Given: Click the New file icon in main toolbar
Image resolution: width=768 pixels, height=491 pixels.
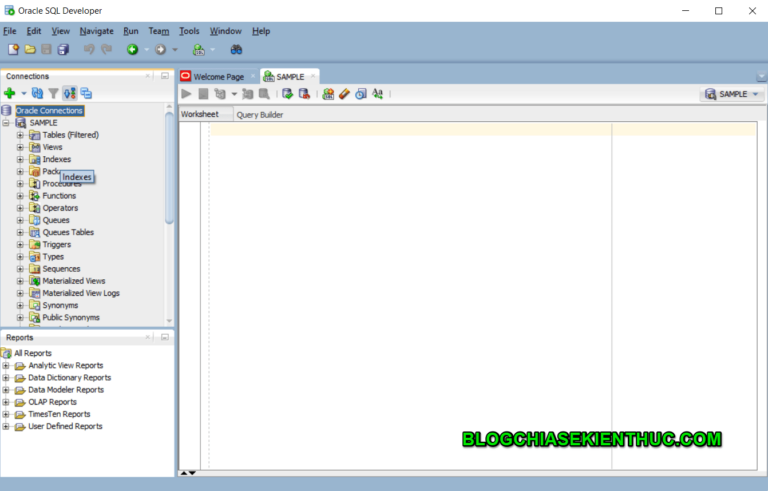Looking at the screenshot, I should [x=13, y=49].
